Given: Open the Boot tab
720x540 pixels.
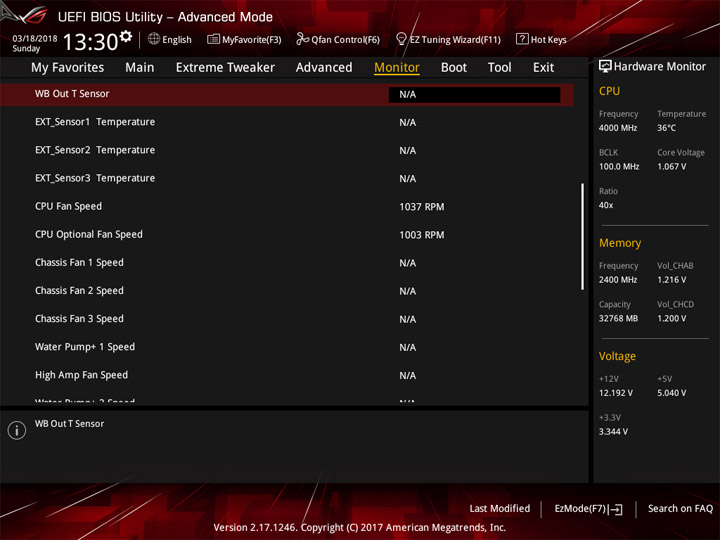Looking at the screenshot, I should (454, 68).
